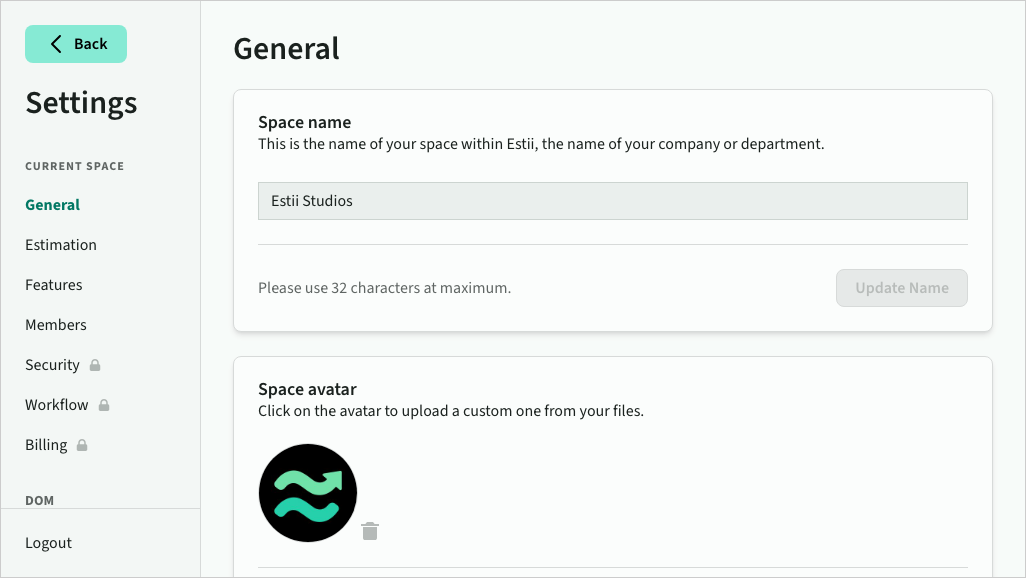1026x578 pixels.
Task: Click the lock icon beside Billing
Action: [82, 445]
